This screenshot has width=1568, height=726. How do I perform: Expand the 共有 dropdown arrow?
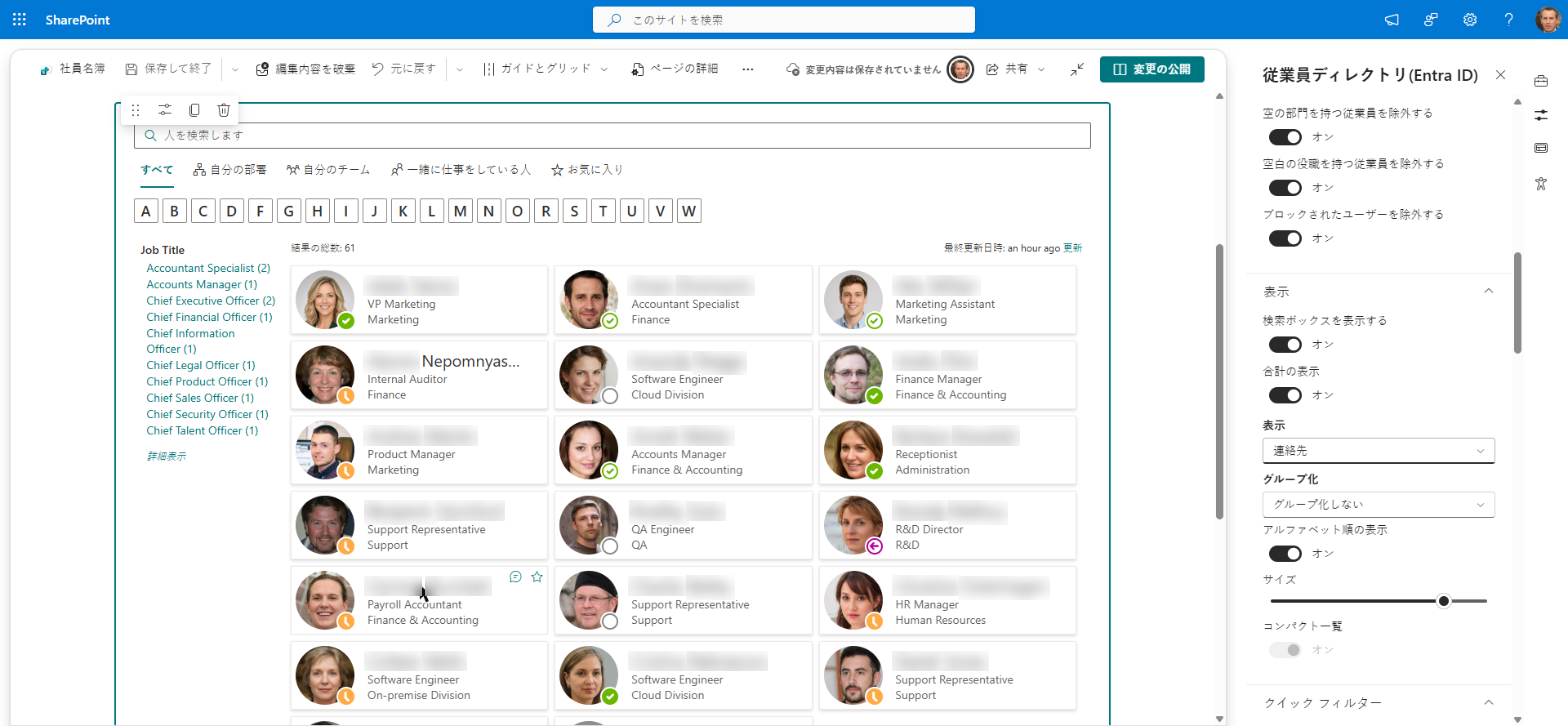tap(1041, 69)
